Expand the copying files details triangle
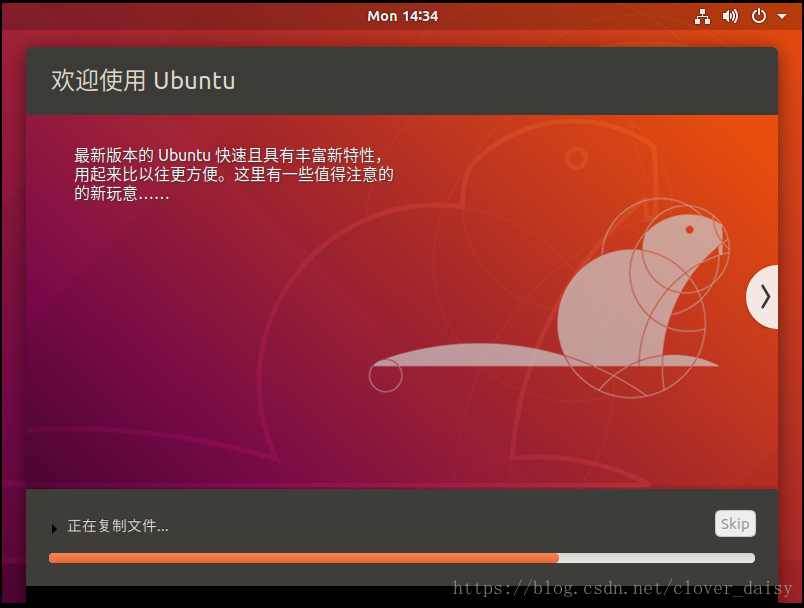This screenshot has width=804, height=608. point(54,528)
